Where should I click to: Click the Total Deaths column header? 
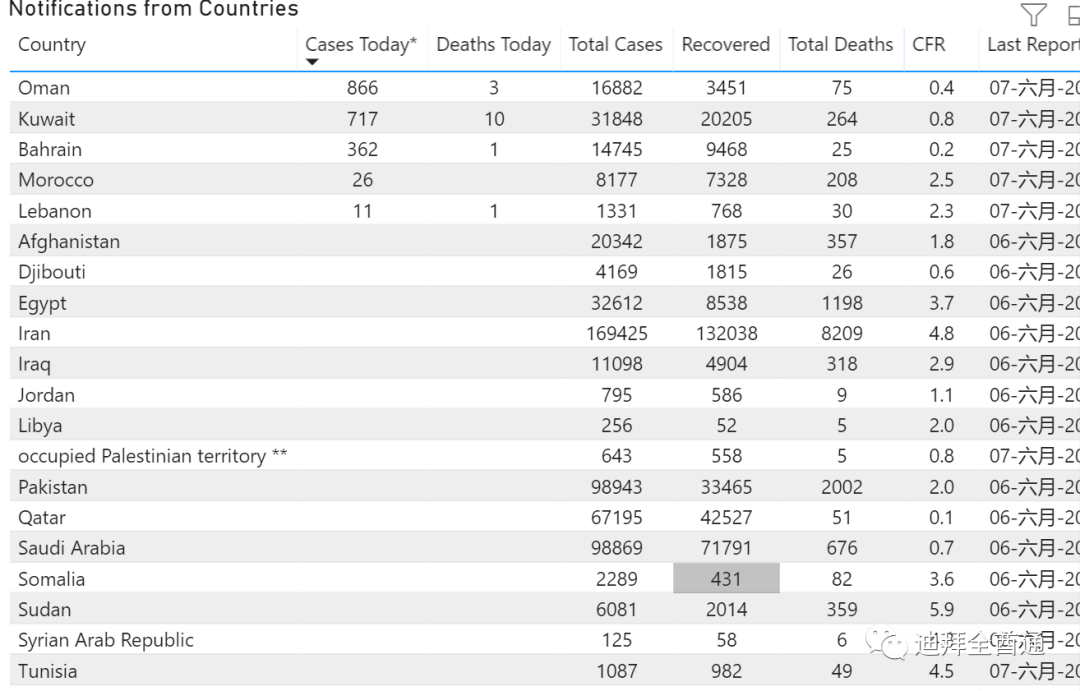tap(840, 45)
